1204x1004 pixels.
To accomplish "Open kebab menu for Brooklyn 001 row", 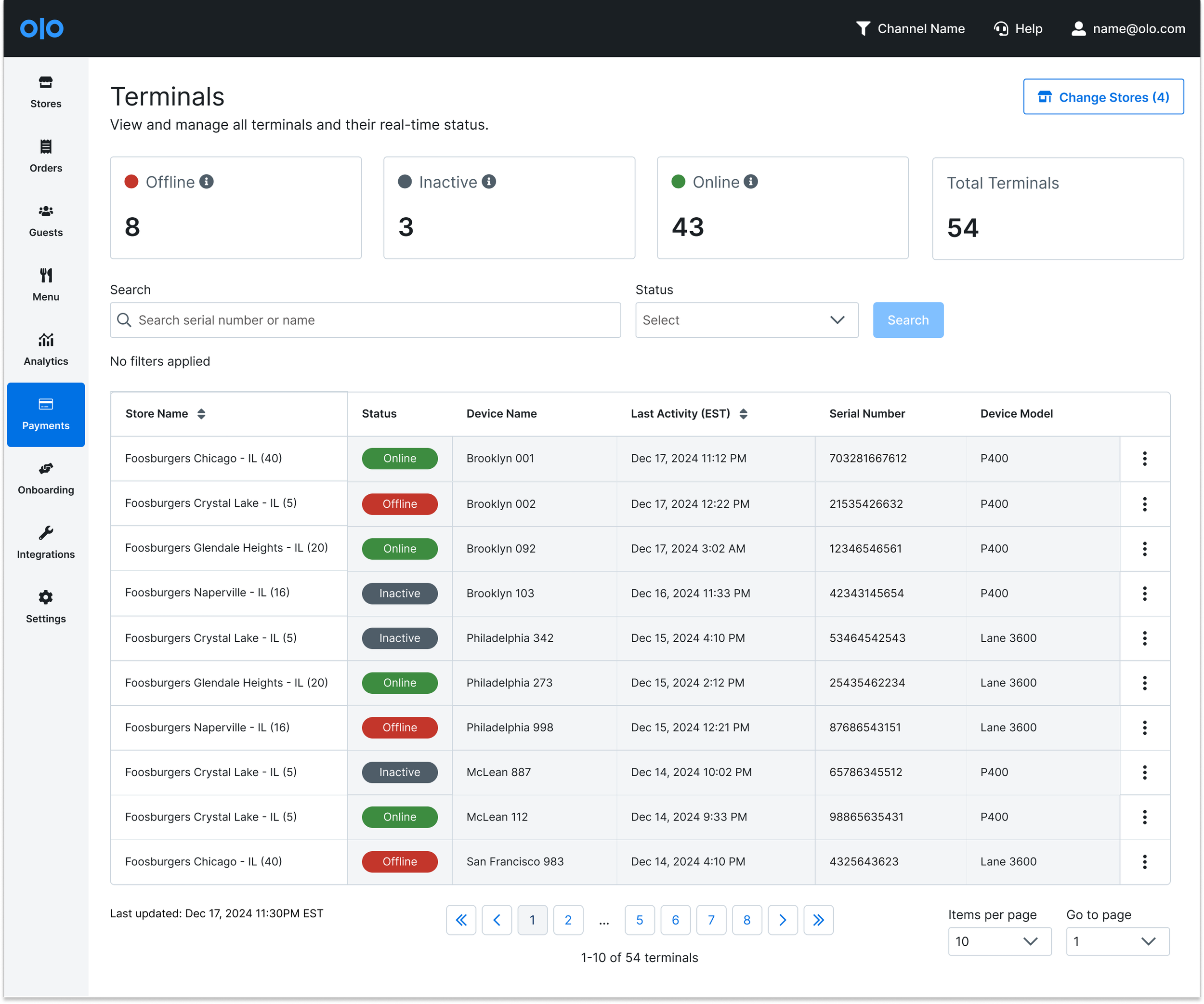I will click(x=1144, y=459).
